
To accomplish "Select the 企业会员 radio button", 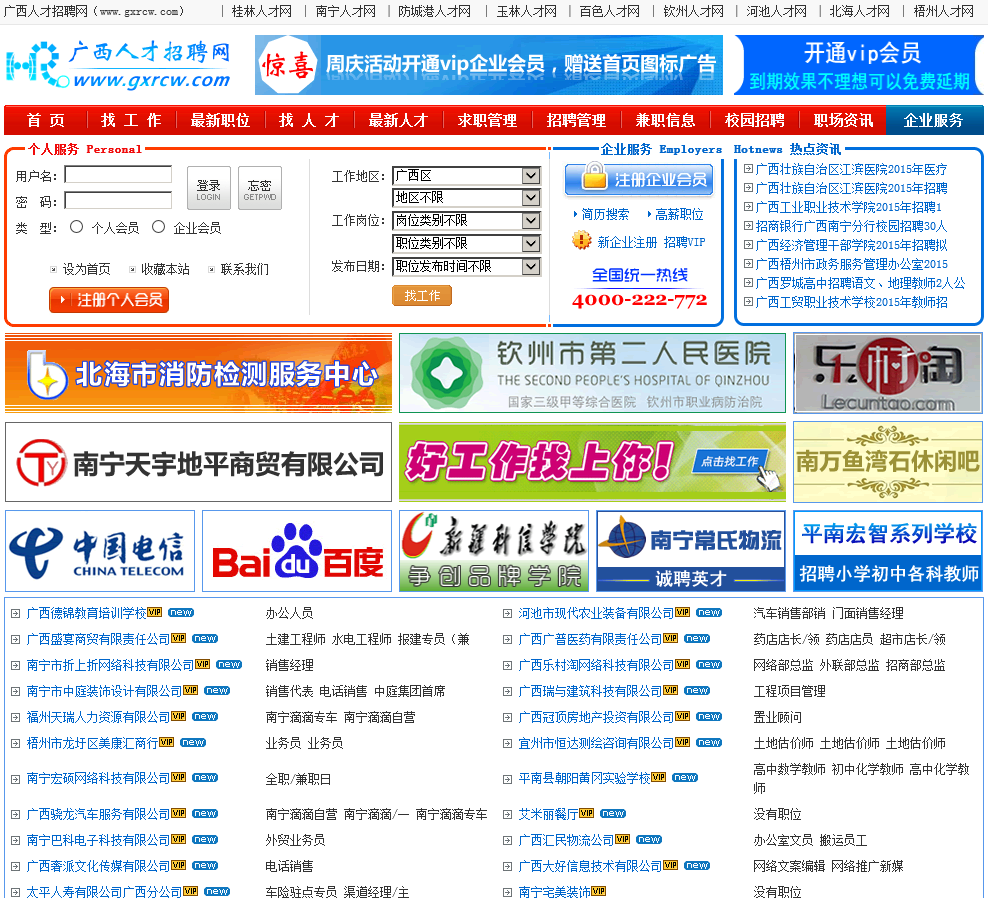I will point(158,226).
